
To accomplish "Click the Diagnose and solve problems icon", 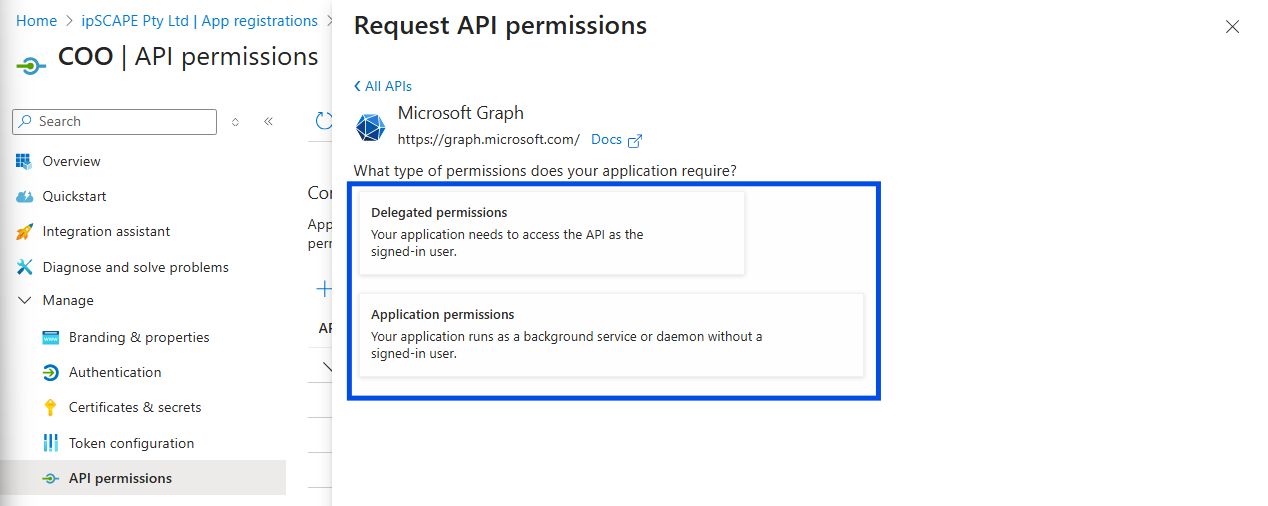I will (24, 267).
